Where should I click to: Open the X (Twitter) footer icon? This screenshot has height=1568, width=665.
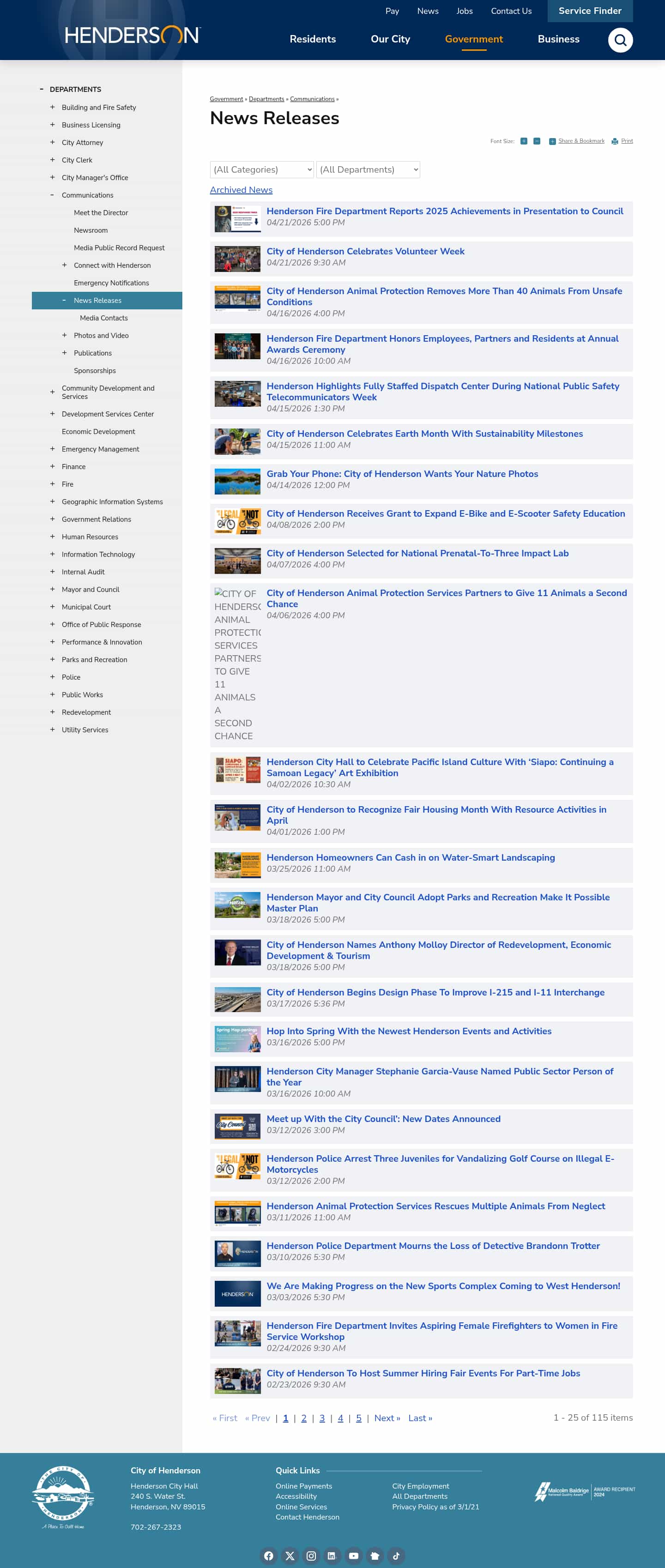(x=290, y=1555)
